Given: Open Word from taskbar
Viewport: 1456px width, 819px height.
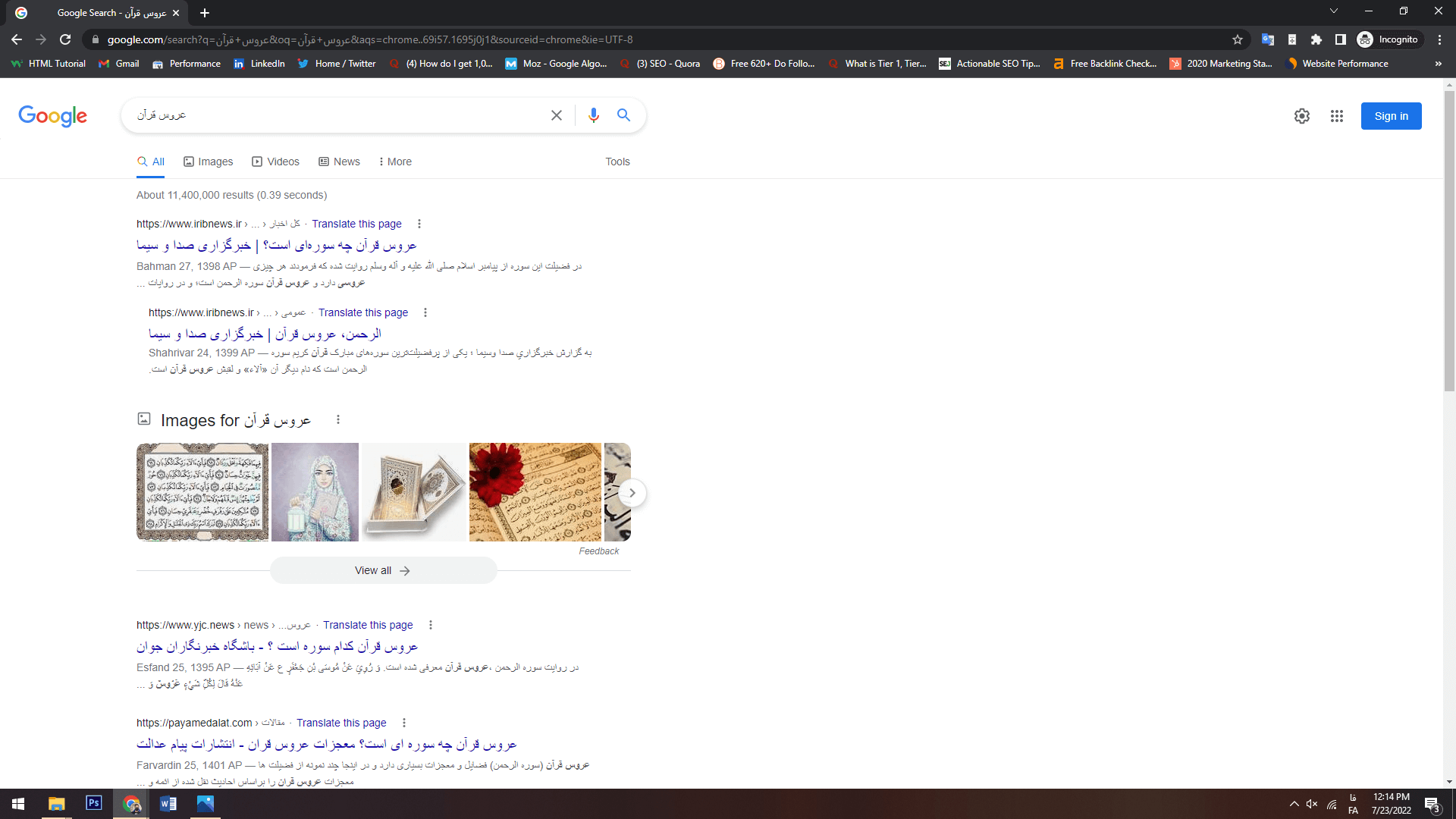Looking at the screenshot, I should [x=168, y=804].
